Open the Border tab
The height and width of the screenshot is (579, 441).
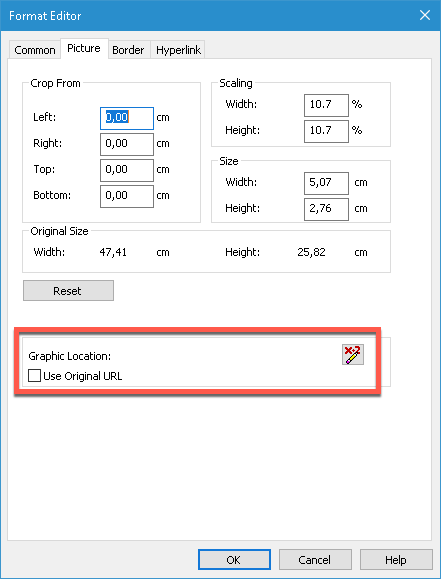tap(128, 50)
